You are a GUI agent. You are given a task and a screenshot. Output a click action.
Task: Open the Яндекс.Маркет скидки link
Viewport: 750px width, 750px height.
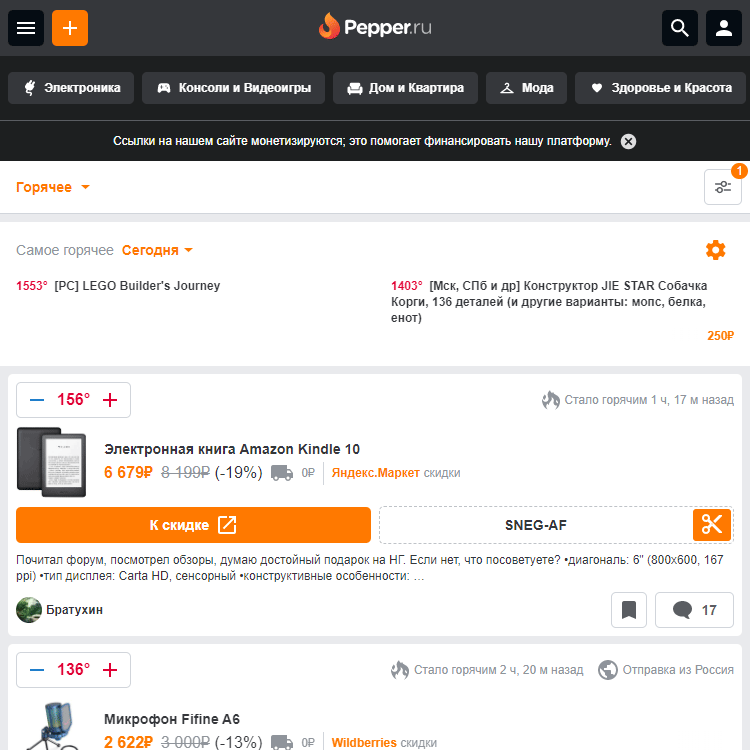pyautogui.click(x=396, y=473)
